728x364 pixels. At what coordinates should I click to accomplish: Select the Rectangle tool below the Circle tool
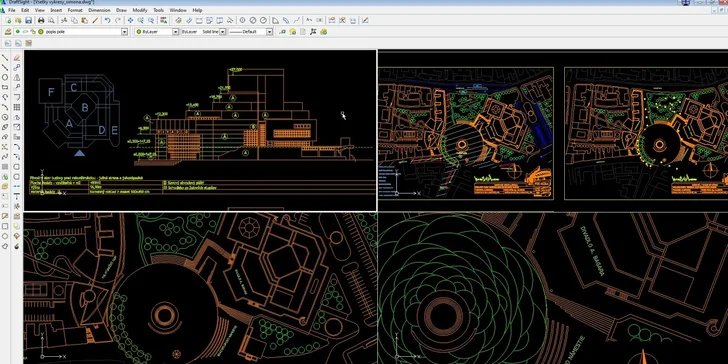pos(5,87)
